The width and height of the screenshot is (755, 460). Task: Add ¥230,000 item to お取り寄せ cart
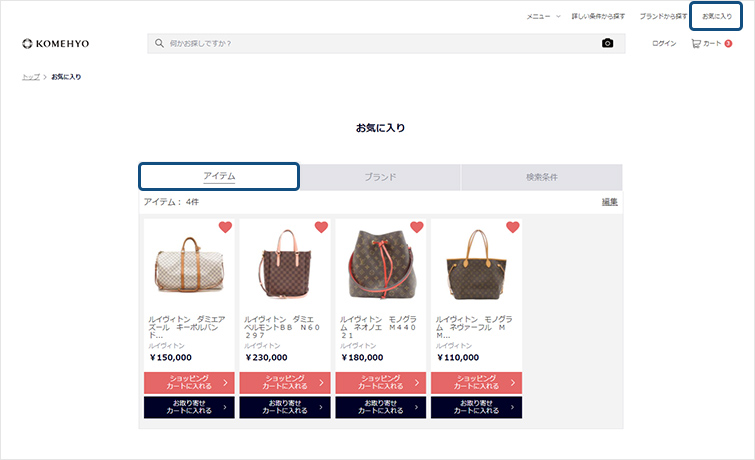[285, 407]
